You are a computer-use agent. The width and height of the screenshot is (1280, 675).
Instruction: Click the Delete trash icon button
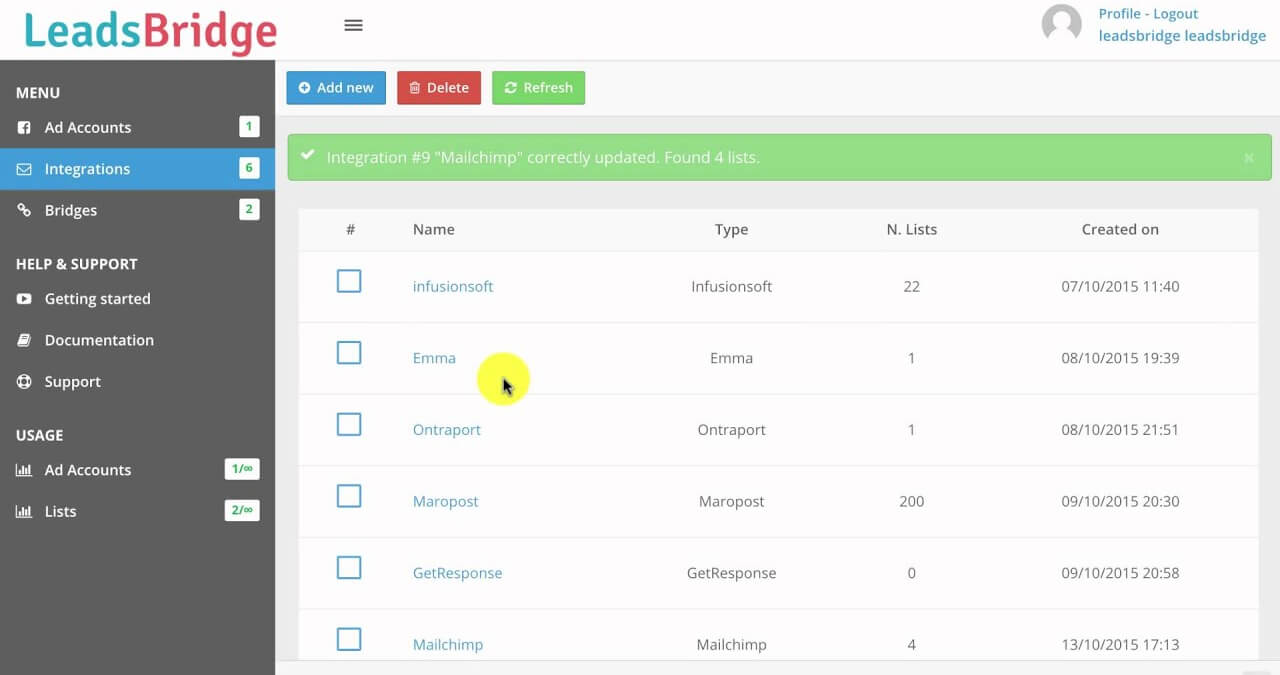click(417, 88)
